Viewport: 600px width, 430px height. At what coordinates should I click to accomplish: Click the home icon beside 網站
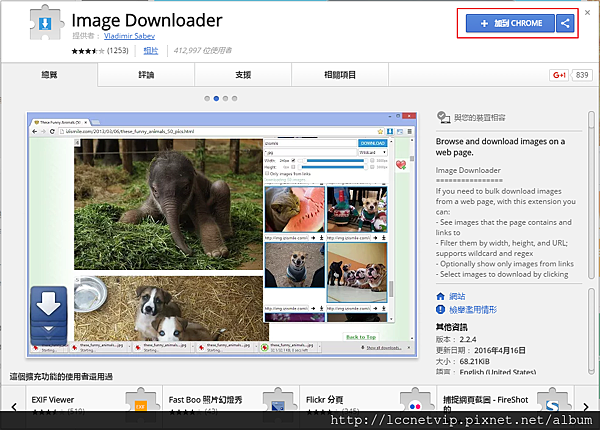[x=440, y=296]
